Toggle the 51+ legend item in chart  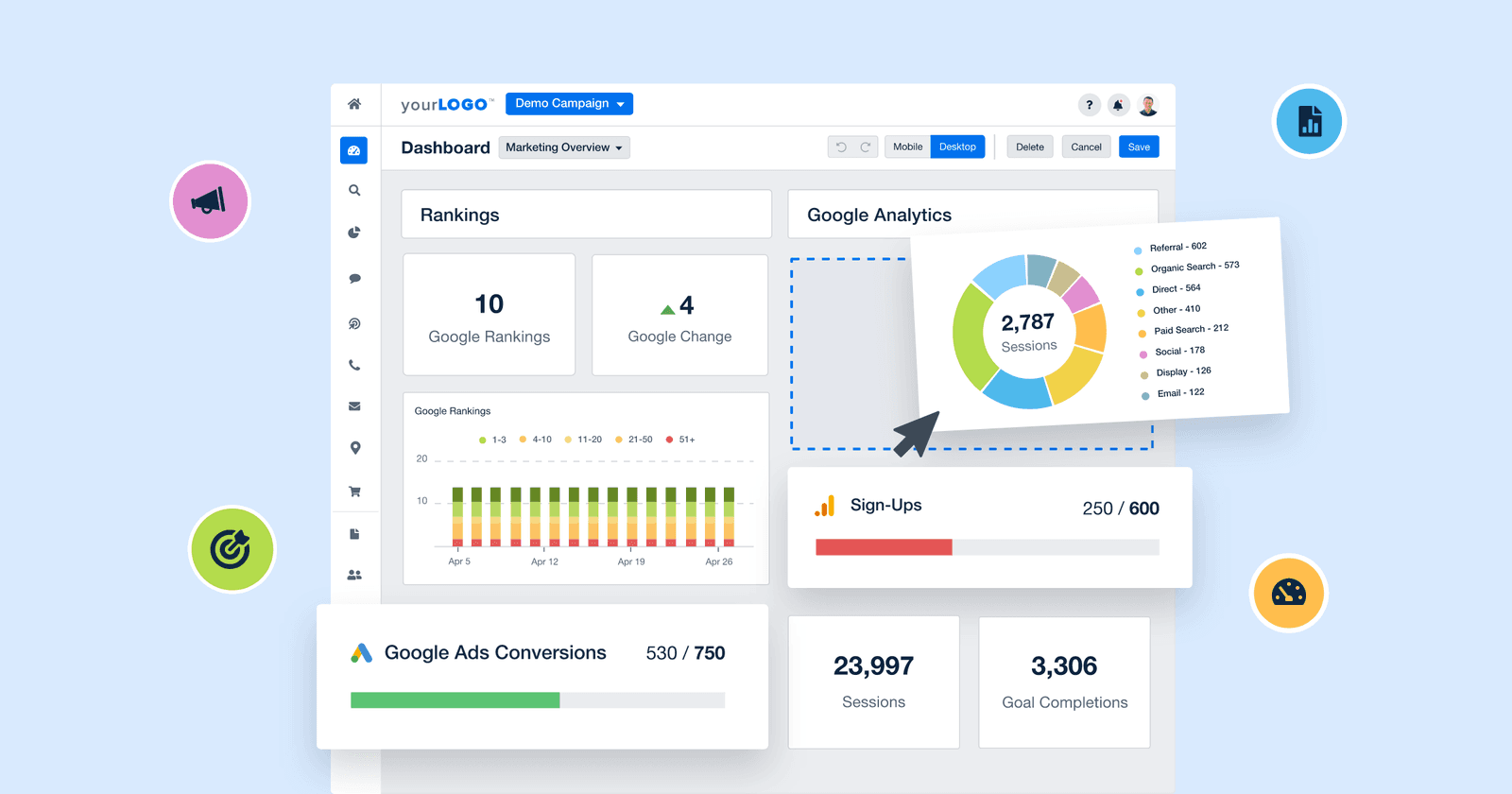click(680, 440)
